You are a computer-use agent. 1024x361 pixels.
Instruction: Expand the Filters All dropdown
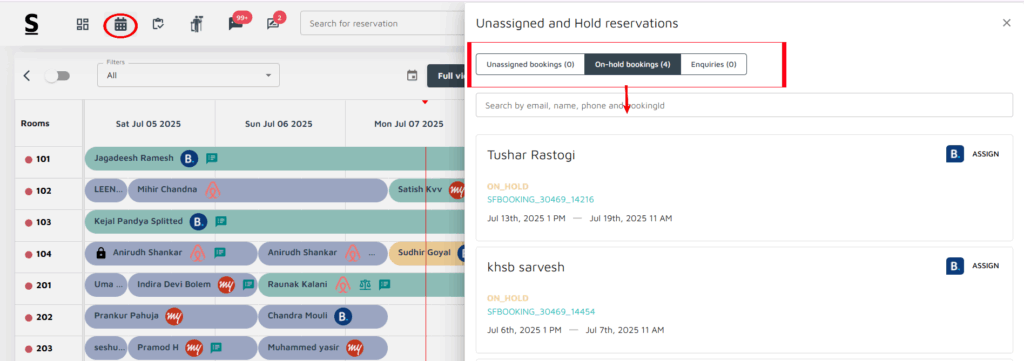(x=188, y=75)
